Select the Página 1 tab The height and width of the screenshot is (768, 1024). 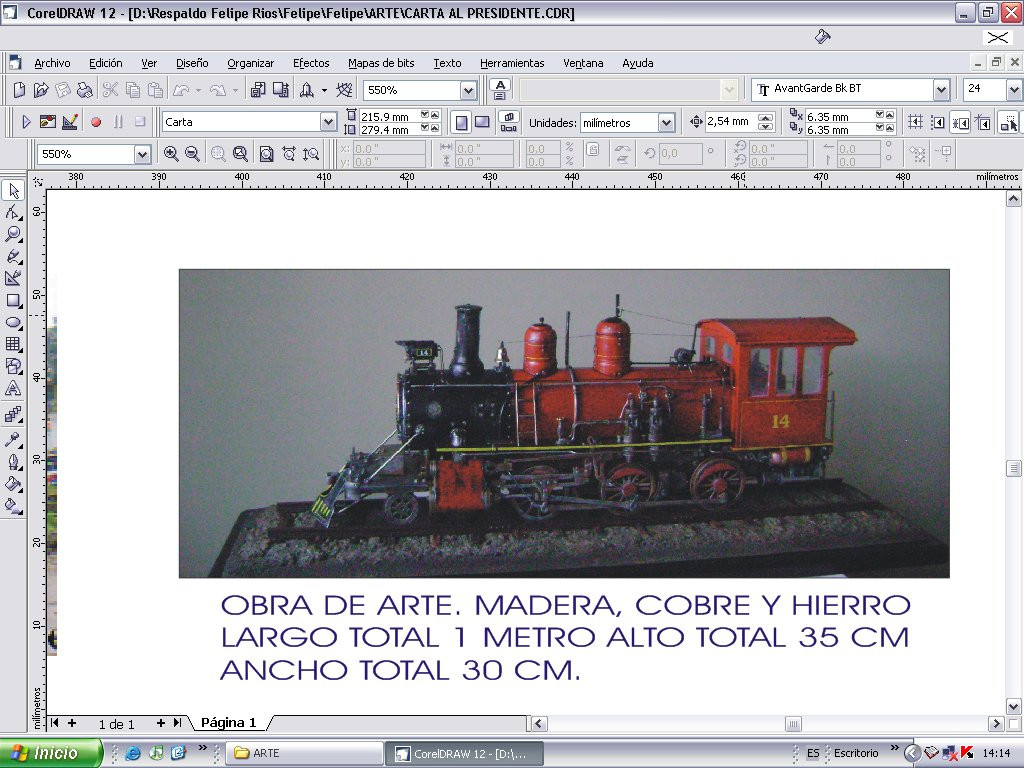[x=229, y=723]
